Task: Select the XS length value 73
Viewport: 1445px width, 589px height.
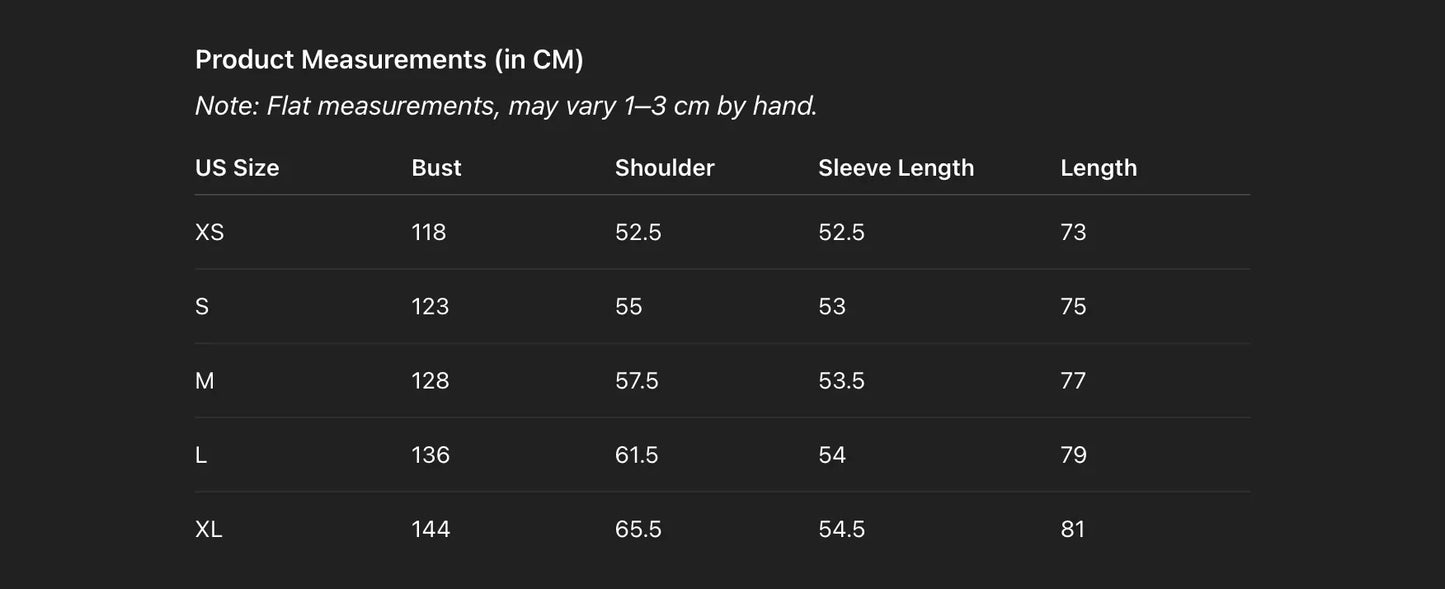Action: pyautogui.click(x=1073, y=232)
